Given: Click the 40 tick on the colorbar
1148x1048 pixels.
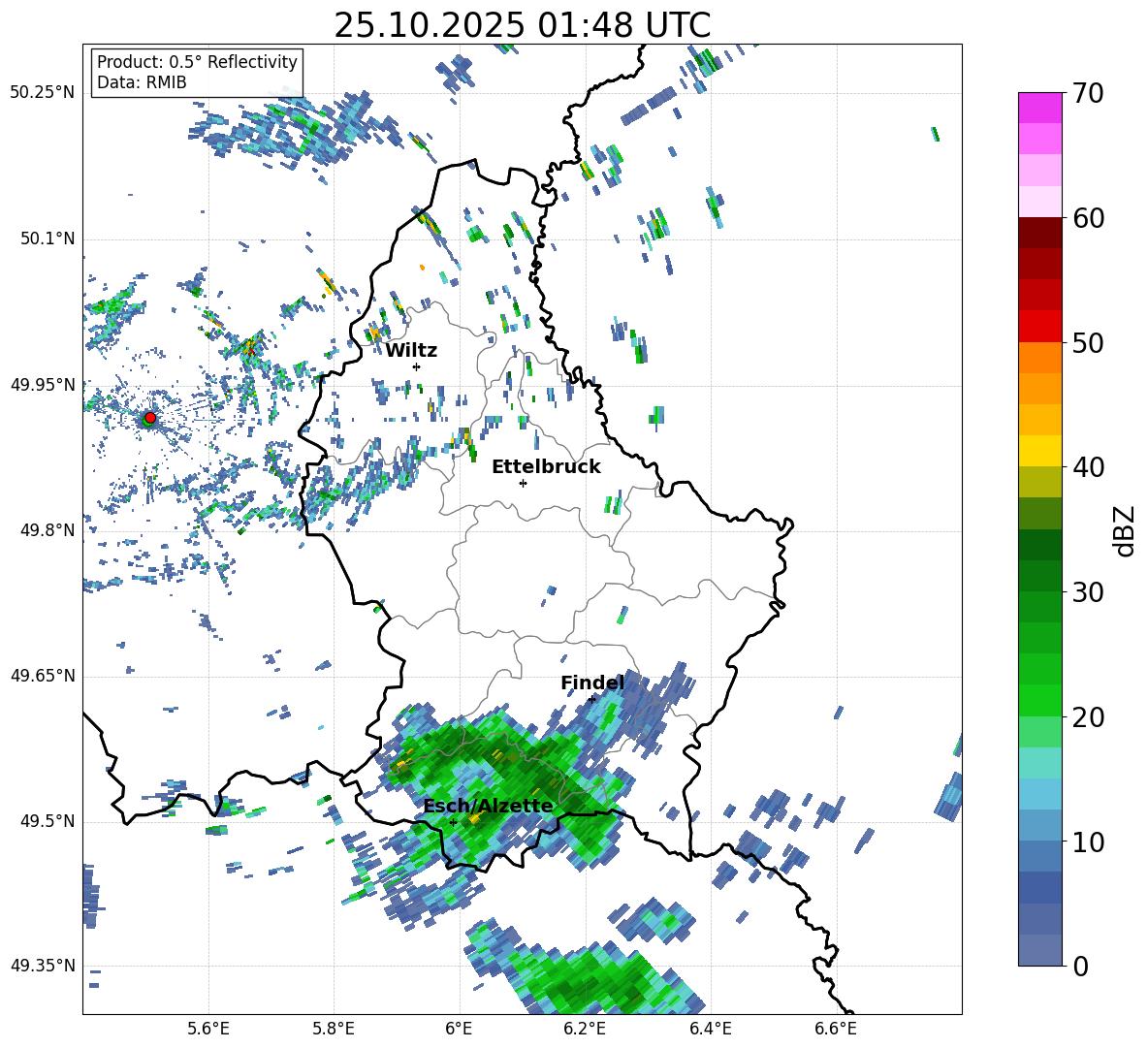Looking at the screenshot, I should [x=1088, y=467].
